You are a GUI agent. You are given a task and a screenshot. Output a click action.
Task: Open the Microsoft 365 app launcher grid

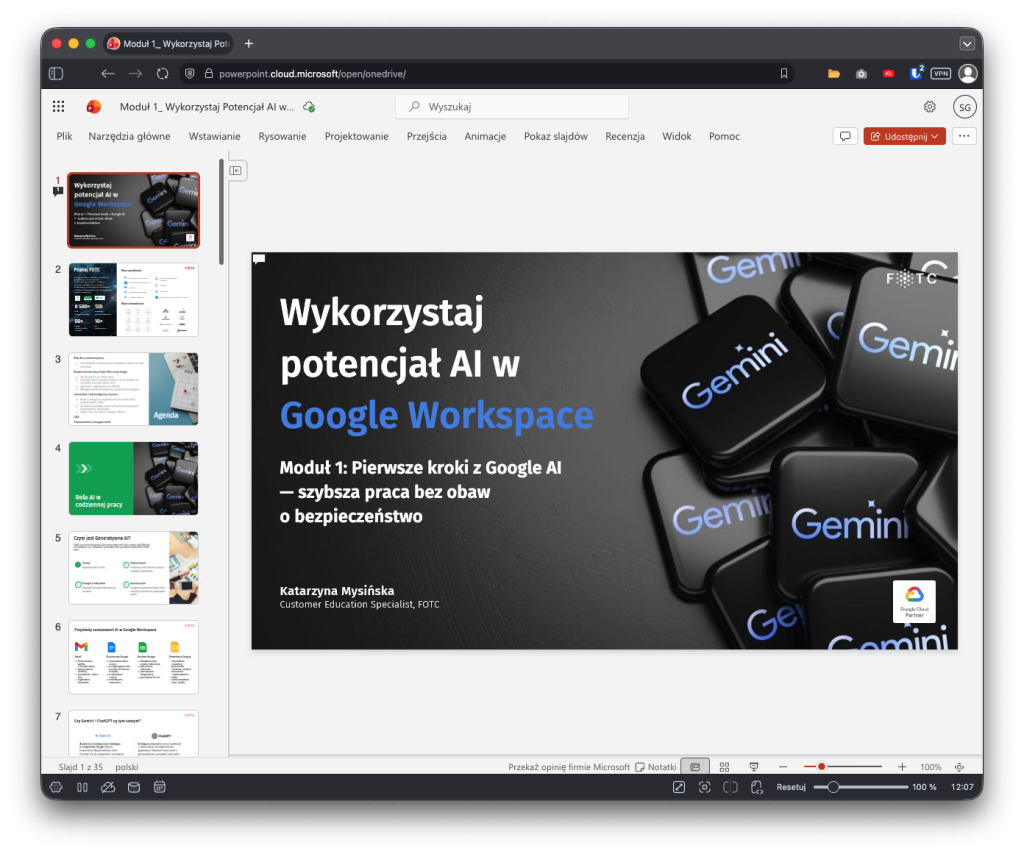[x=58, y=106]
